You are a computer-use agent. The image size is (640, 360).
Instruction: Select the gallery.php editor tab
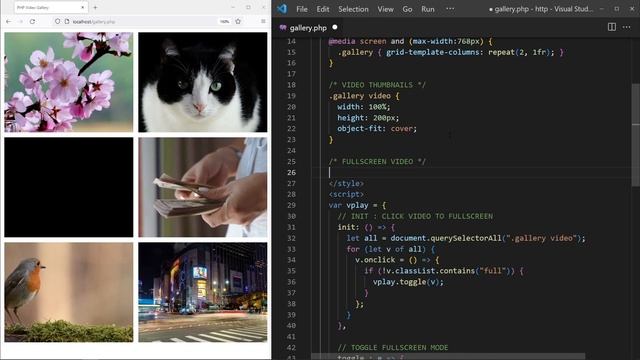[309, 28]
